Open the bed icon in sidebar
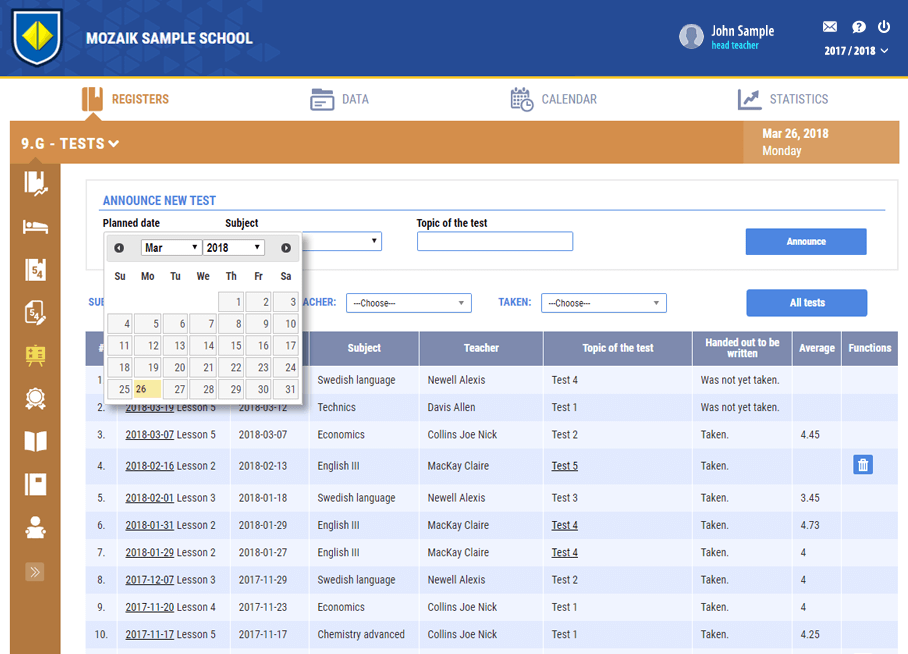Image resolution: width=908 pixels, height=654 pixels. click(35, 227)
